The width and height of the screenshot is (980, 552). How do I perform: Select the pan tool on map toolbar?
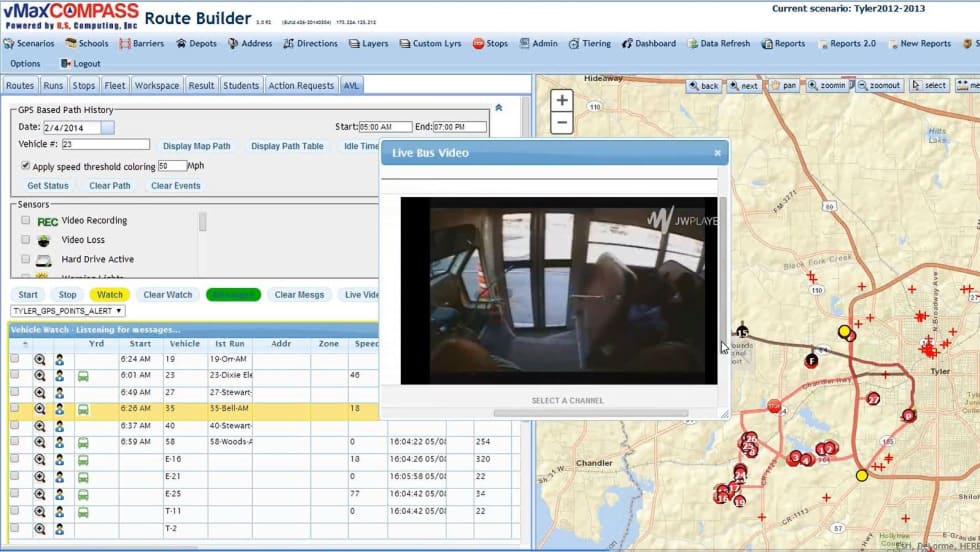[x=783, y=86]
